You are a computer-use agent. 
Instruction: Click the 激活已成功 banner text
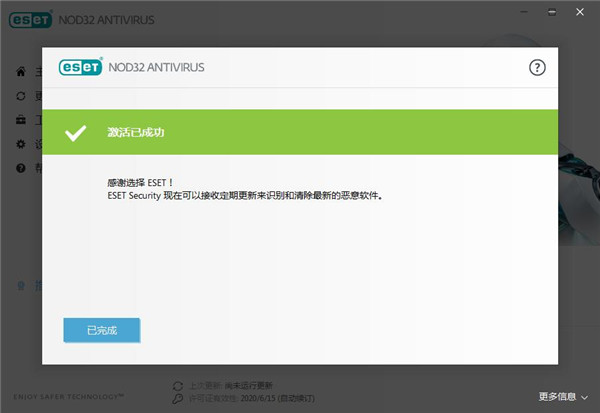pyautogui.click(x=134, y=133)
